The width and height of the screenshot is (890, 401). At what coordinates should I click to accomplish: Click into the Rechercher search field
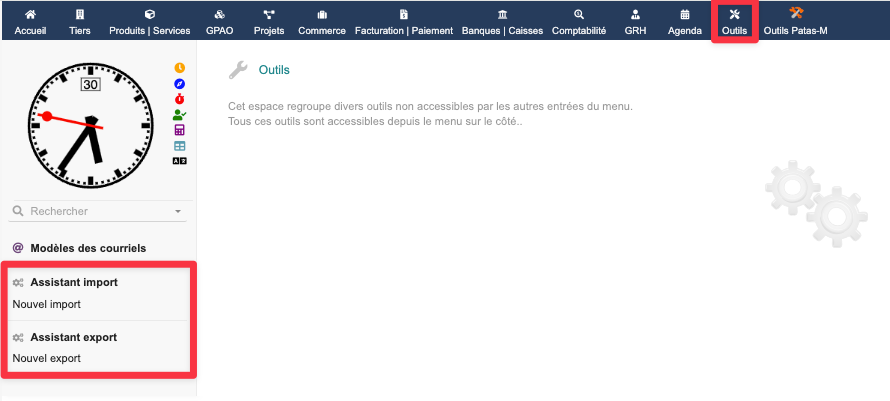90,211
